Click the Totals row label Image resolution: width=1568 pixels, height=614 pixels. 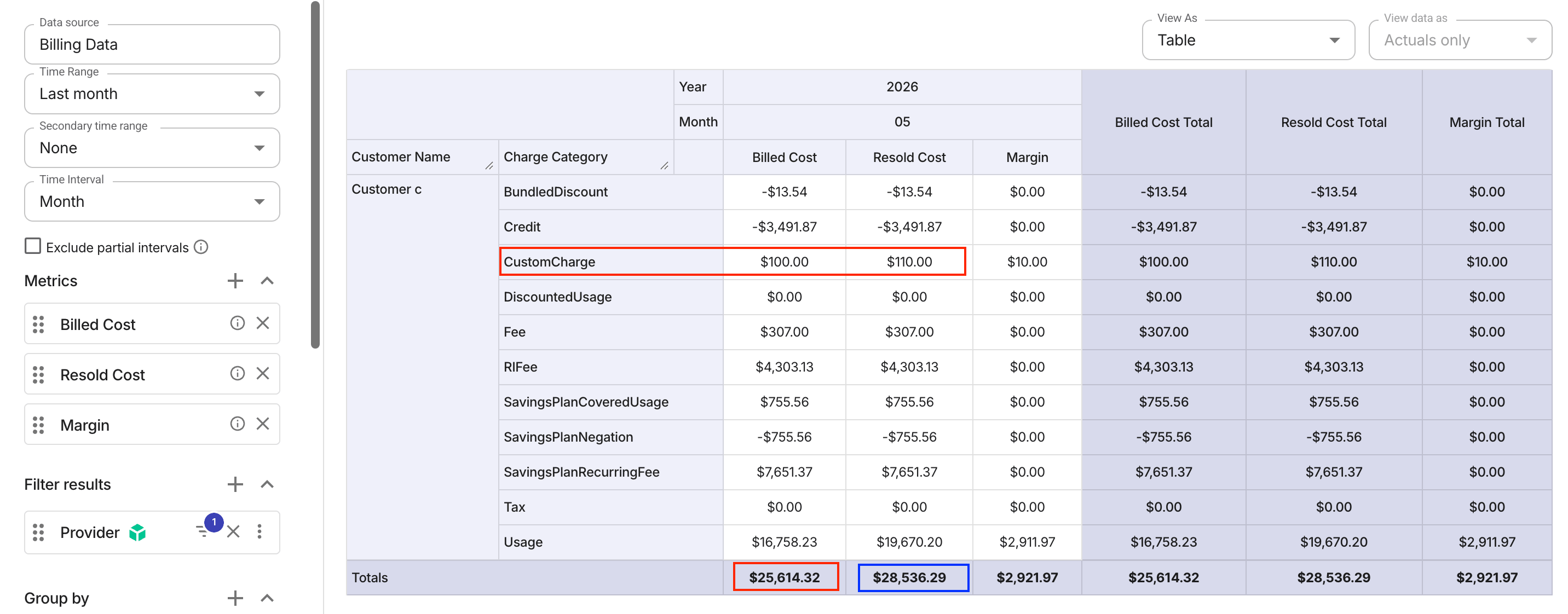pos(370,577)
